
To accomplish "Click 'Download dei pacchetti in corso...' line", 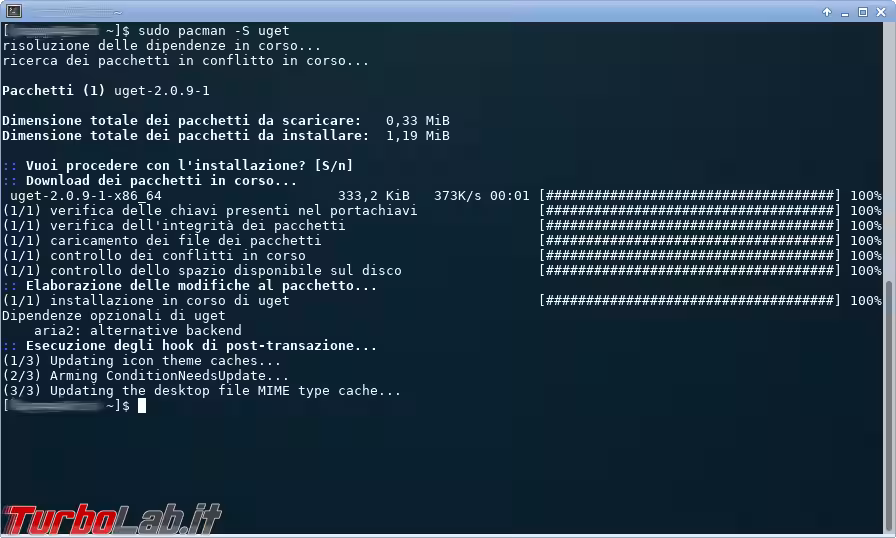I will 162,180.
